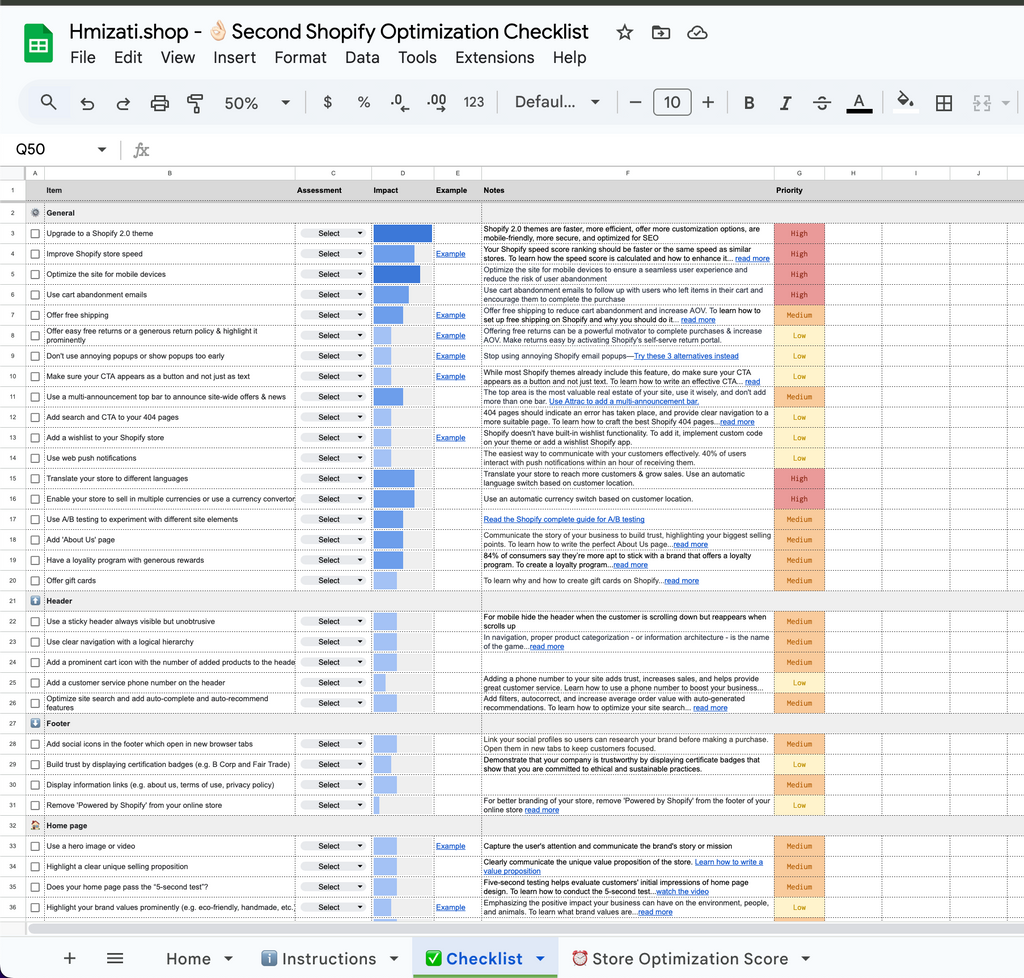This screenshot has height=978, width=1024.
Task: Open the Format menu
Action: click(300, 57)
